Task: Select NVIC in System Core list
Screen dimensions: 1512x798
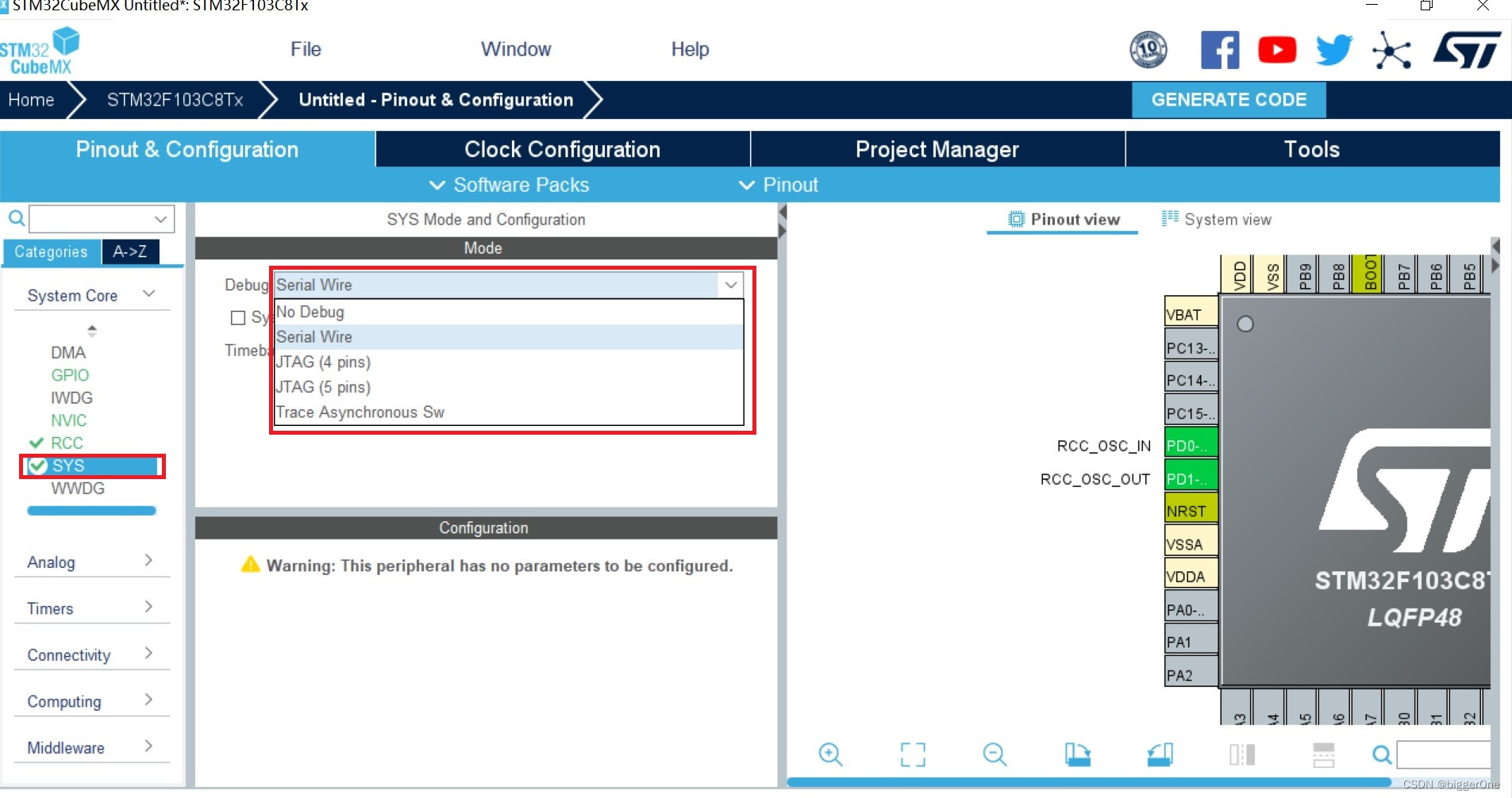Action: pyautogui.click(x=68, y=420)
